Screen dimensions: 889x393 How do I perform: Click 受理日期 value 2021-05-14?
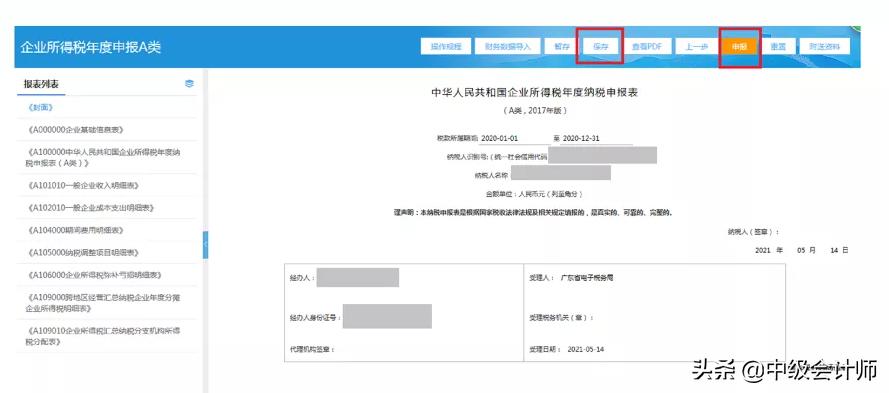pos(586,349)
